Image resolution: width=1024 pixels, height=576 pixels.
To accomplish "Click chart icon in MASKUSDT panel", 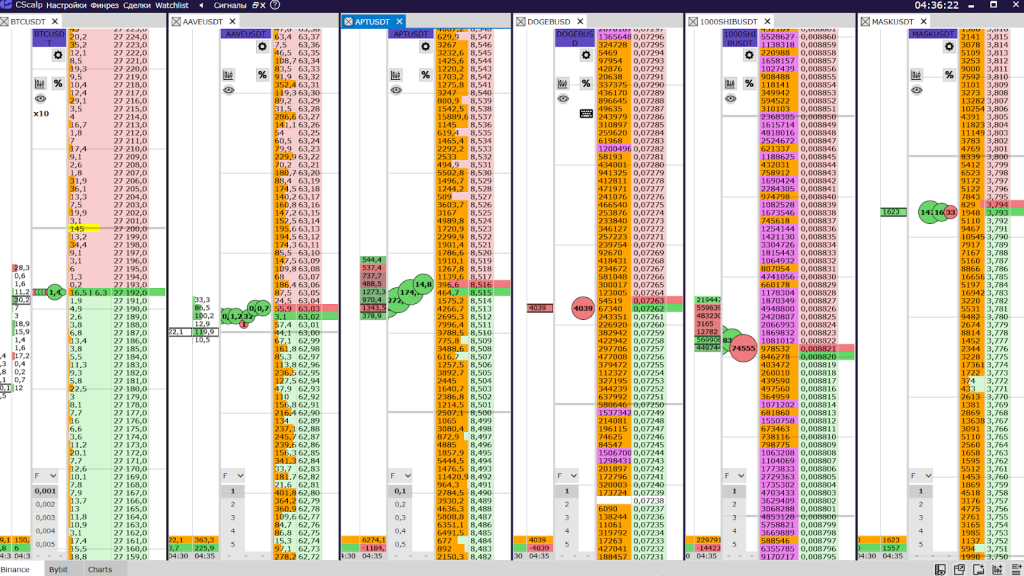I will pos(916,75).
